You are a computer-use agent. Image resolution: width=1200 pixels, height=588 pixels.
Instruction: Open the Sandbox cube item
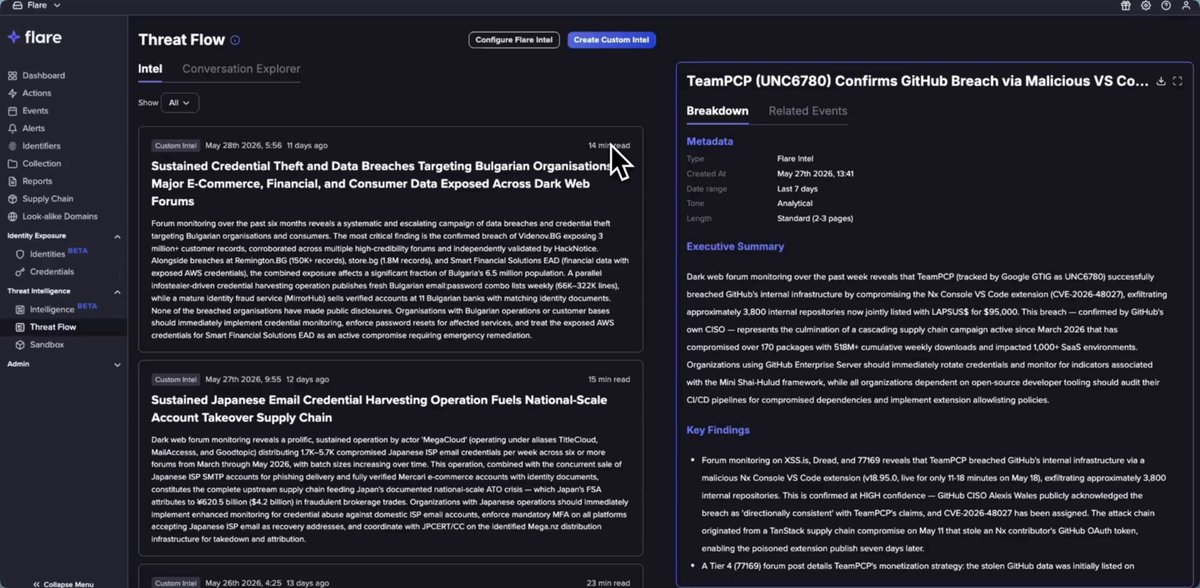(x=46, y=345)
